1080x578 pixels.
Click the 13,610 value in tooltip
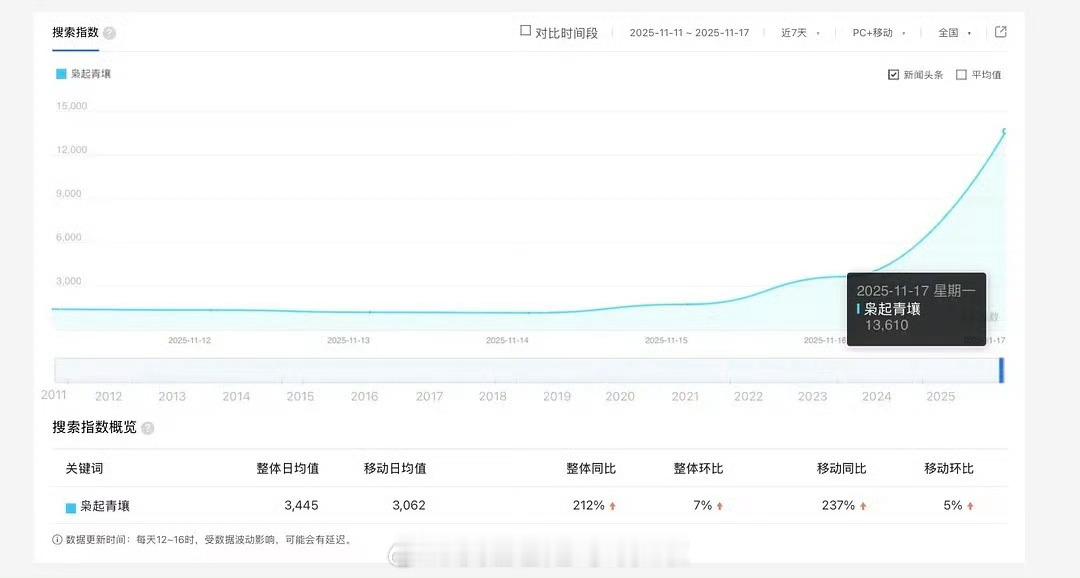(886, 325)
